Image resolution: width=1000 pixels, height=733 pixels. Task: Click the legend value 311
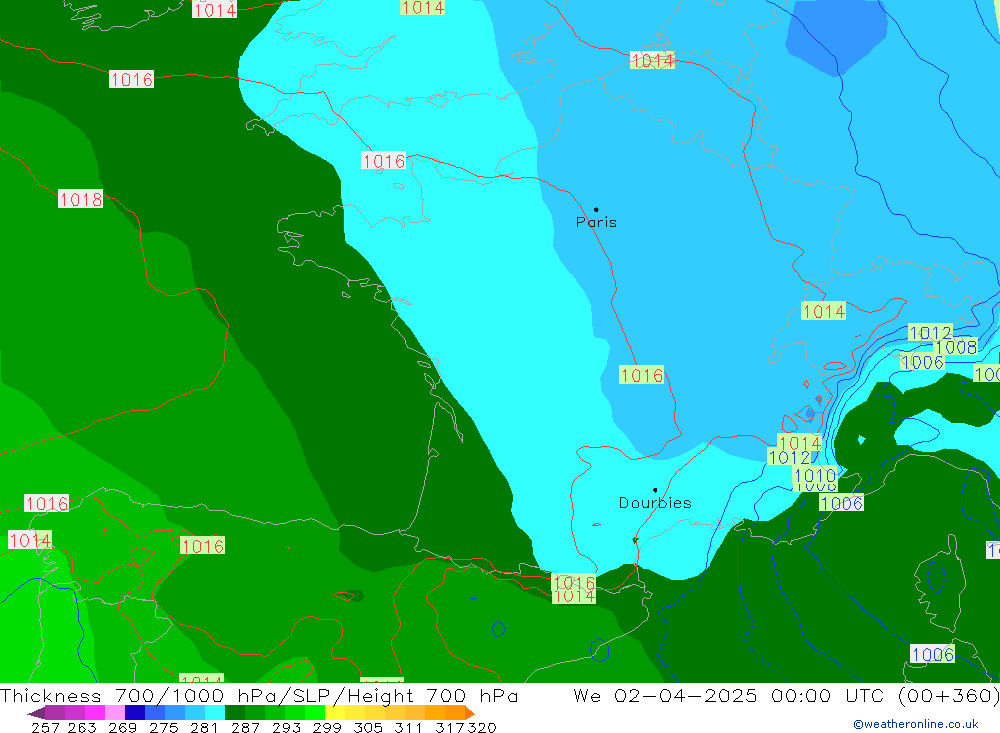(406, 728)
